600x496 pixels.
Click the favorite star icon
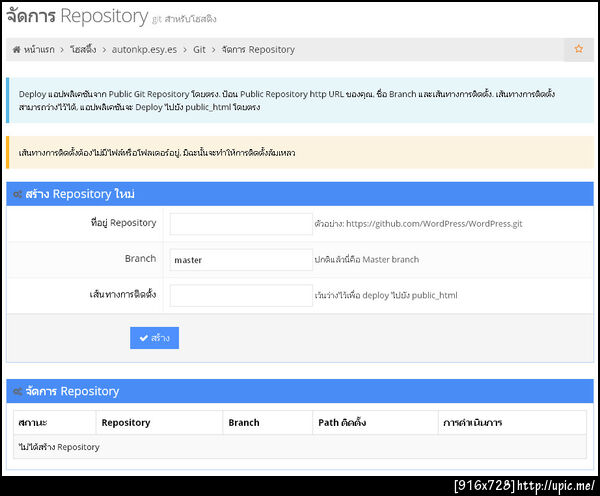pos(578,49)
